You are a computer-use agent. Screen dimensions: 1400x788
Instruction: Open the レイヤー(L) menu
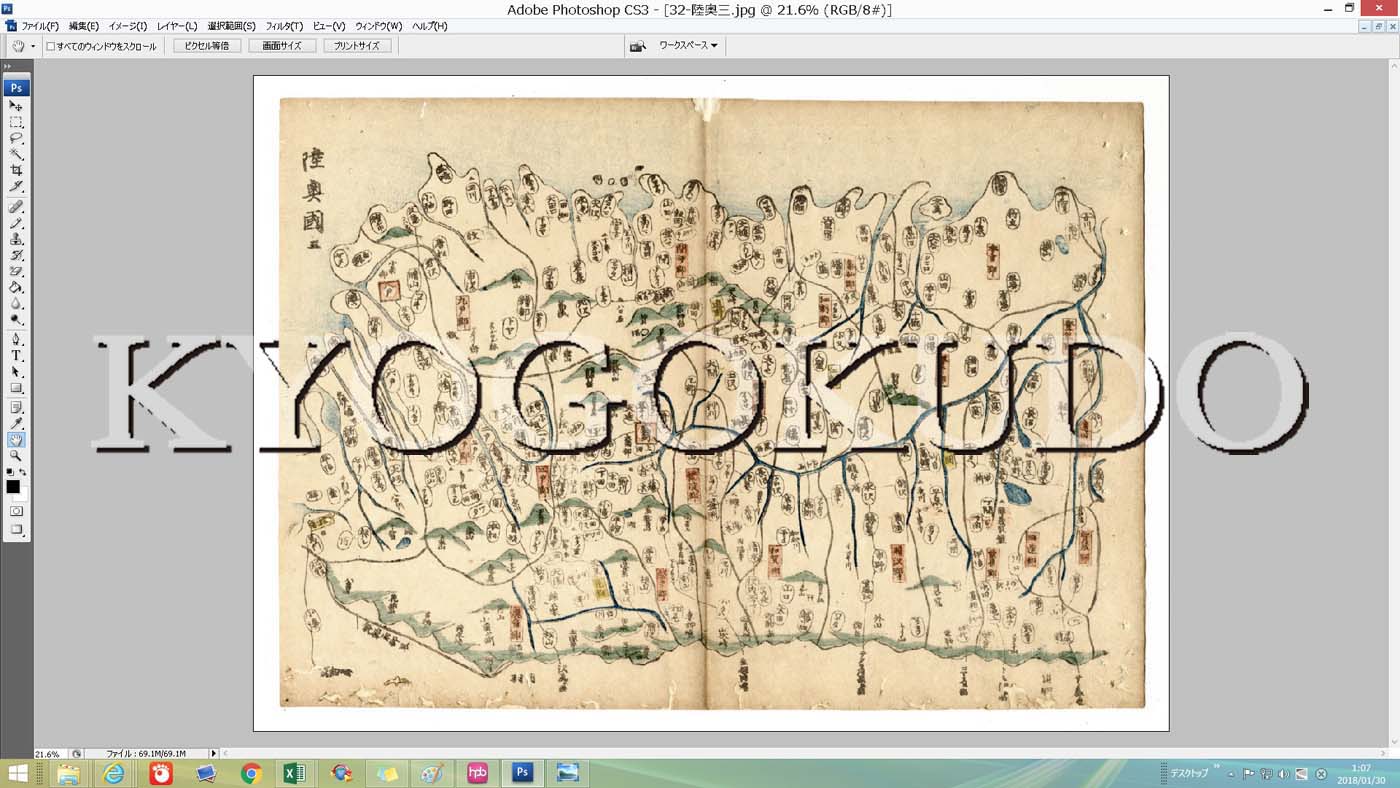pyautogui.click(x=177, y=26)
